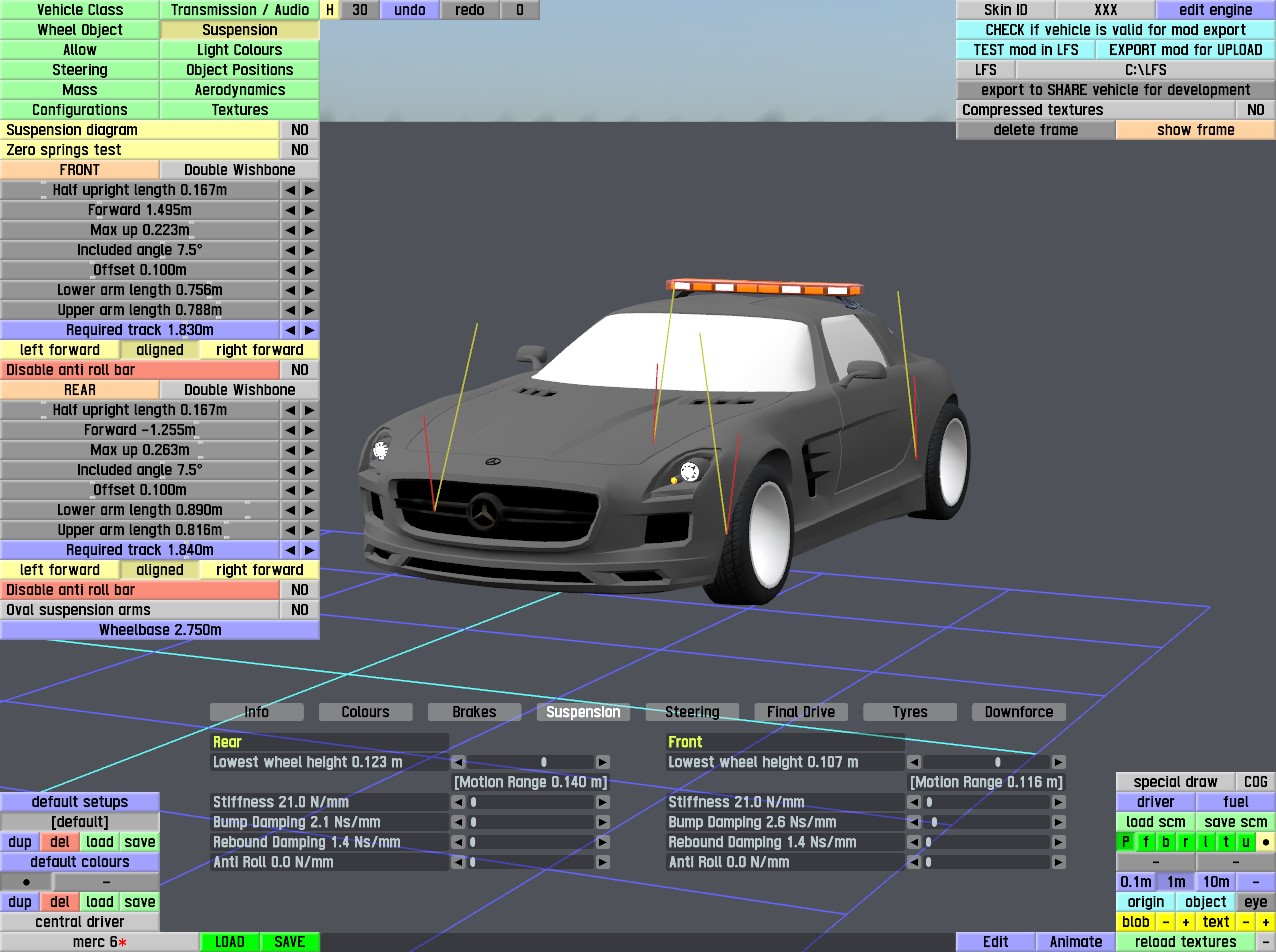Change REAR Double Wishbone suspension type
This screenshot has height=952, width=1276.
point(240,390)
